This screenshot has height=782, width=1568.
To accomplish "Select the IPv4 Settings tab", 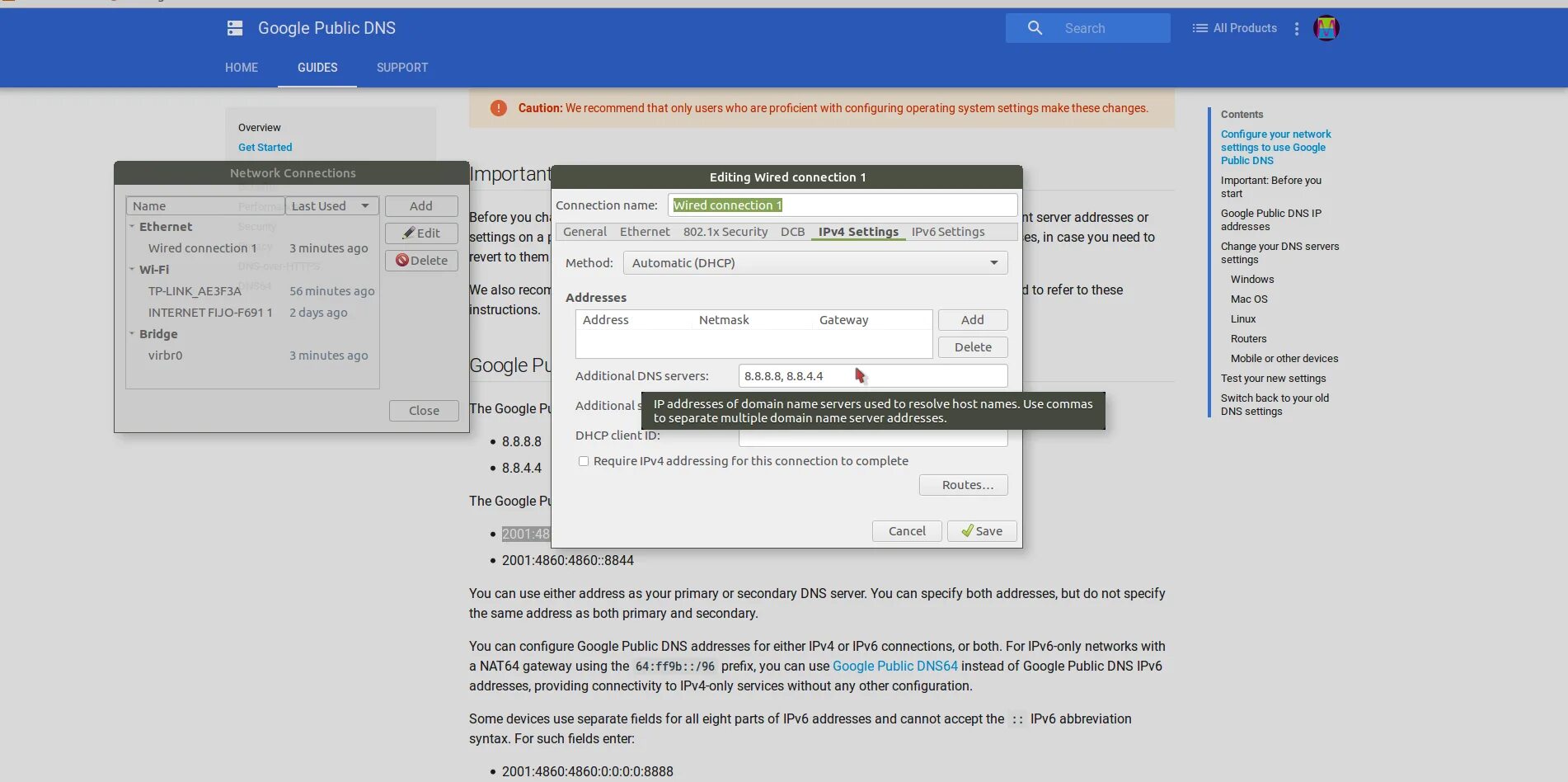I will (858, 232).
